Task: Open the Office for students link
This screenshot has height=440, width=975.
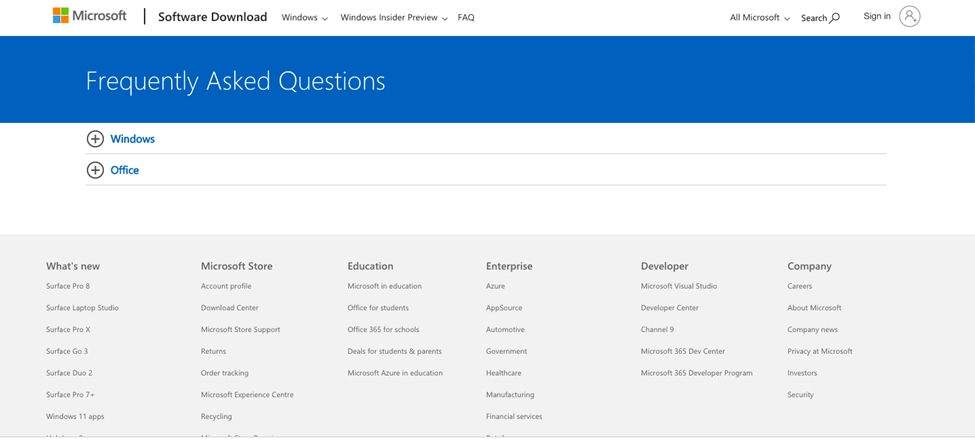Action: click(378, 308)
